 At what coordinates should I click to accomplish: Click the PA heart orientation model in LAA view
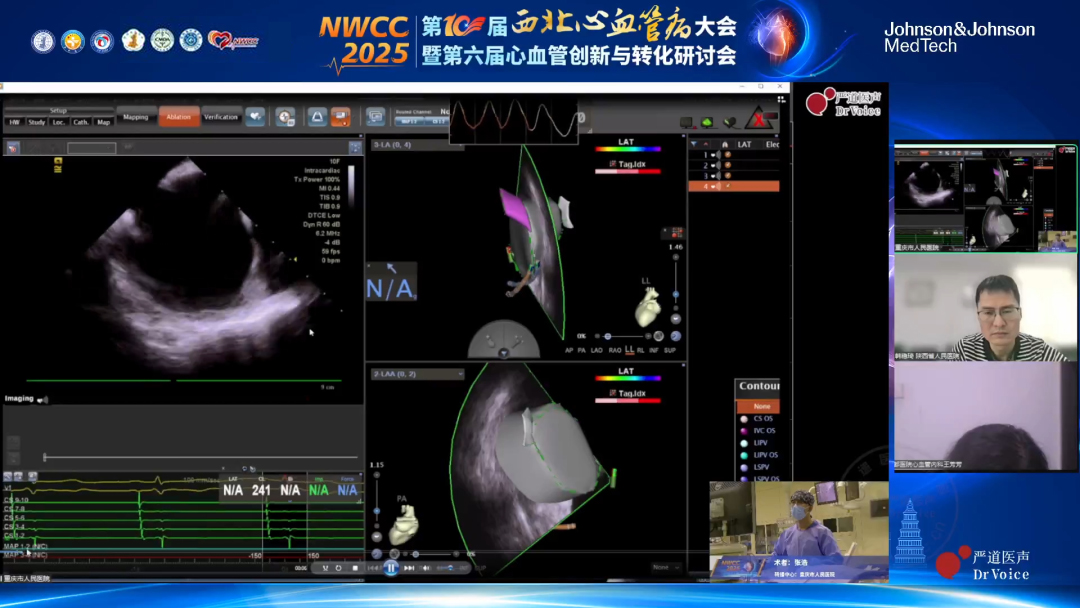point(404,525)
